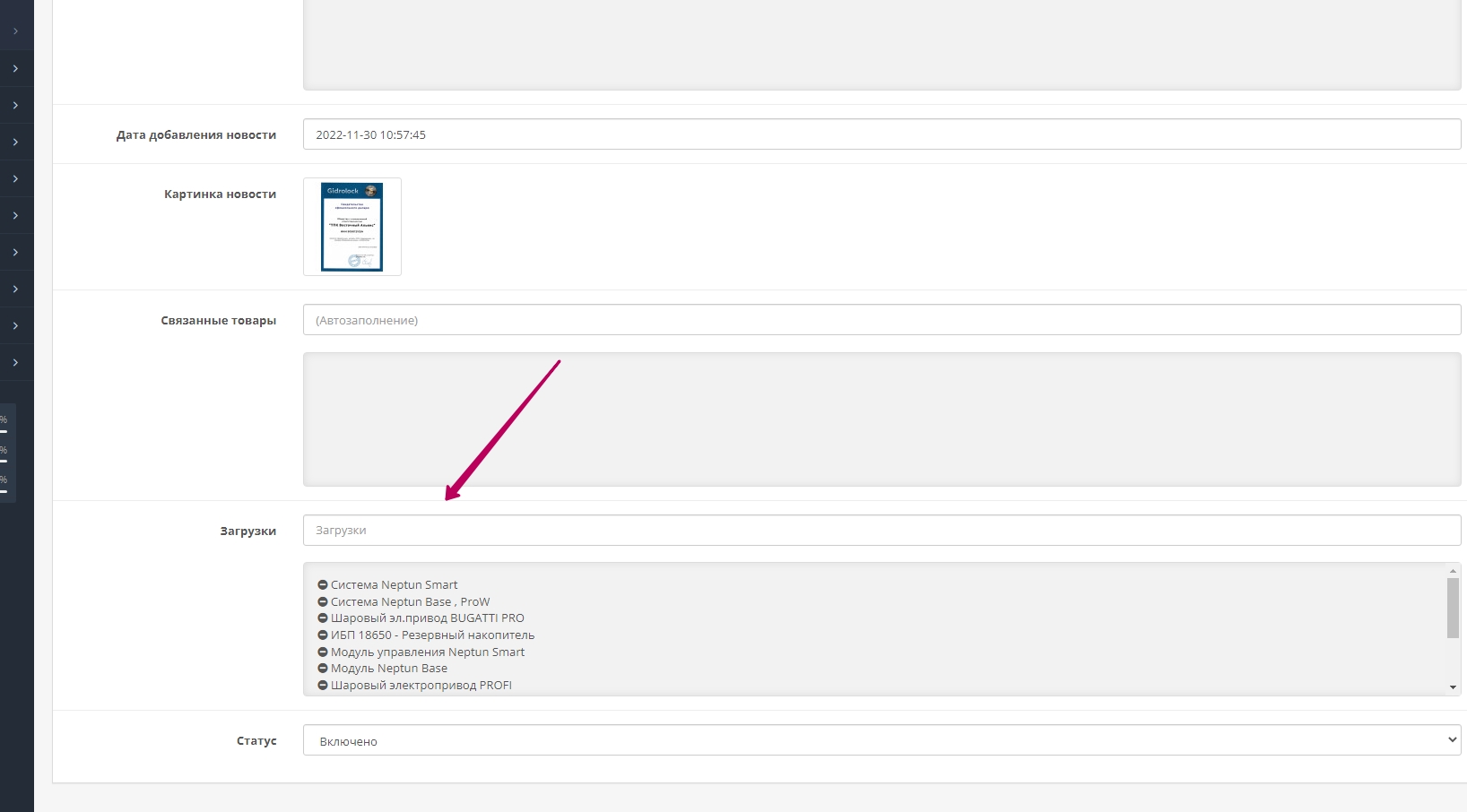
Task: Click the Загрузки field label
Action: pyautogui.click(x=247, y=531)
